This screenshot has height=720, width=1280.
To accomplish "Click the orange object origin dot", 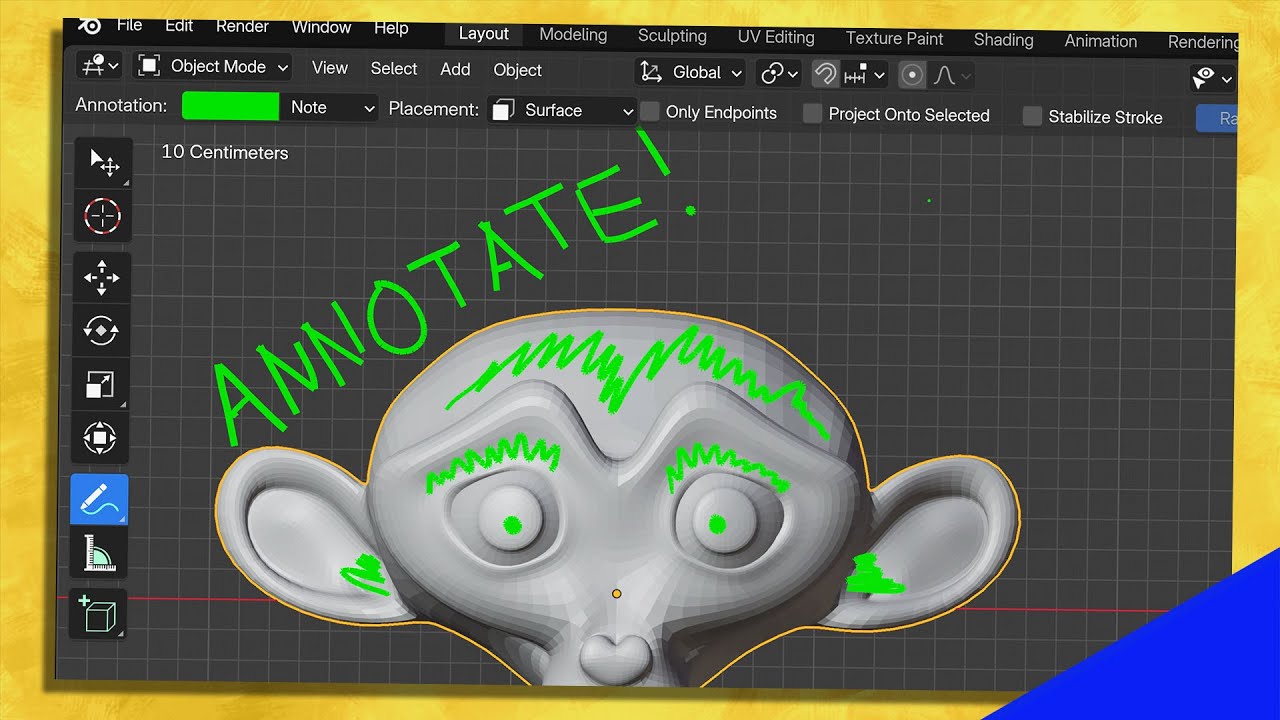I will pyautogui.click(x=616, y=594).
